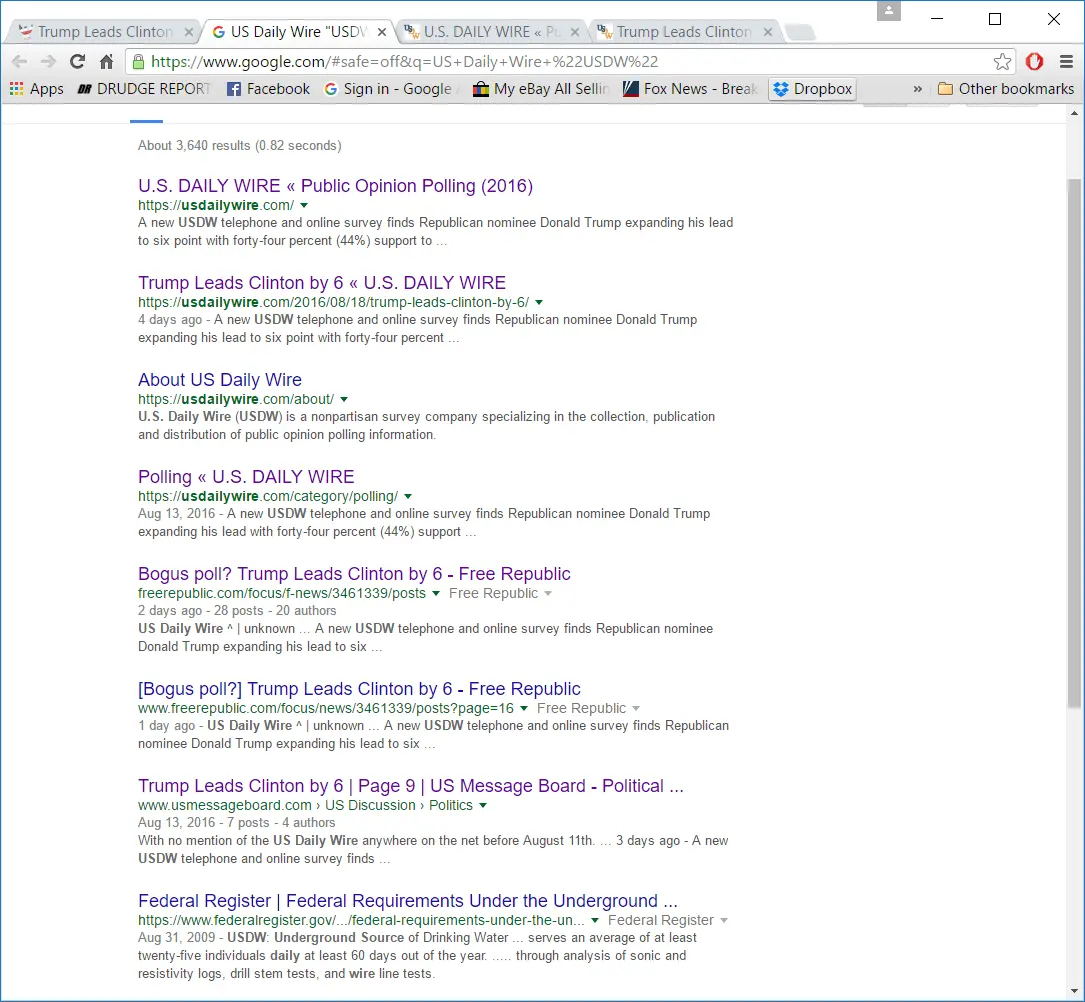Open About US Daily Wire result

tap(219, 380)
